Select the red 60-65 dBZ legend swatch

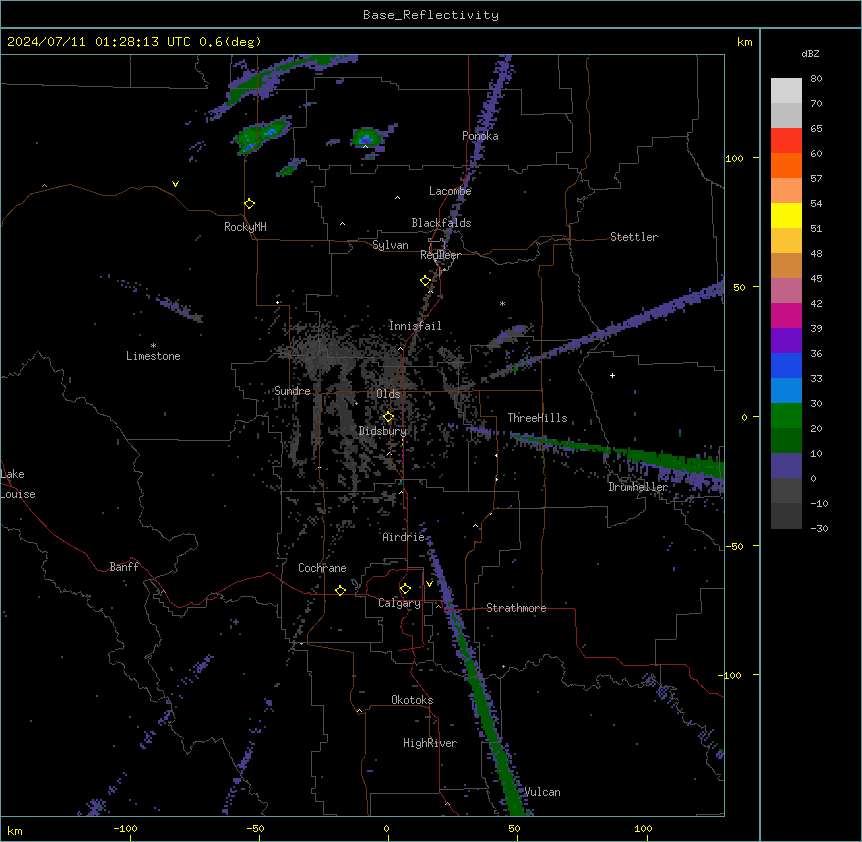click(786, 140)
